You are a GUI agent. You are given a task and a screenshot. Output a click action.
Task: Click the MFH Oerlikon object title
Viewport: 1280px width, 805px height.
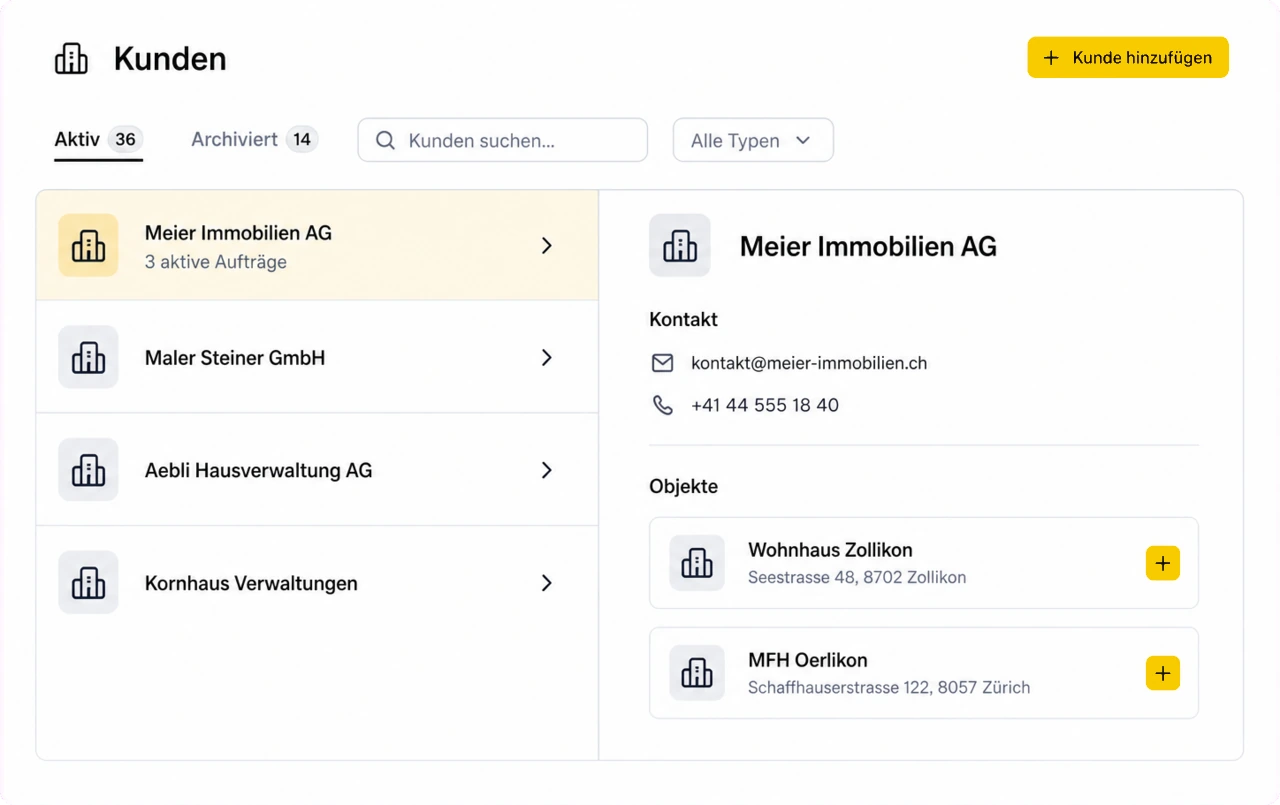click(808, 660)
